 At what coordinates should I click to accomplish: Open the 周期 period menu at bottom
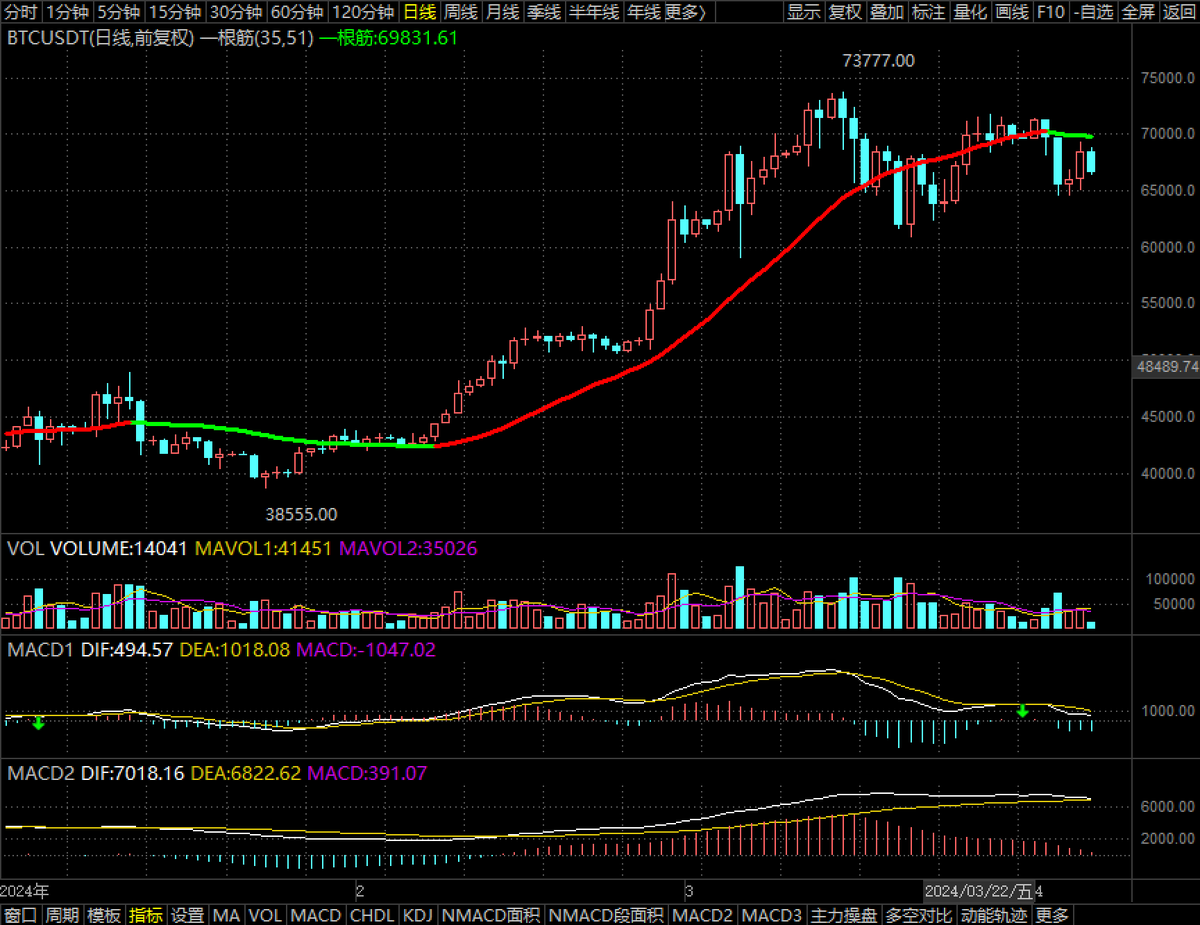63,915
